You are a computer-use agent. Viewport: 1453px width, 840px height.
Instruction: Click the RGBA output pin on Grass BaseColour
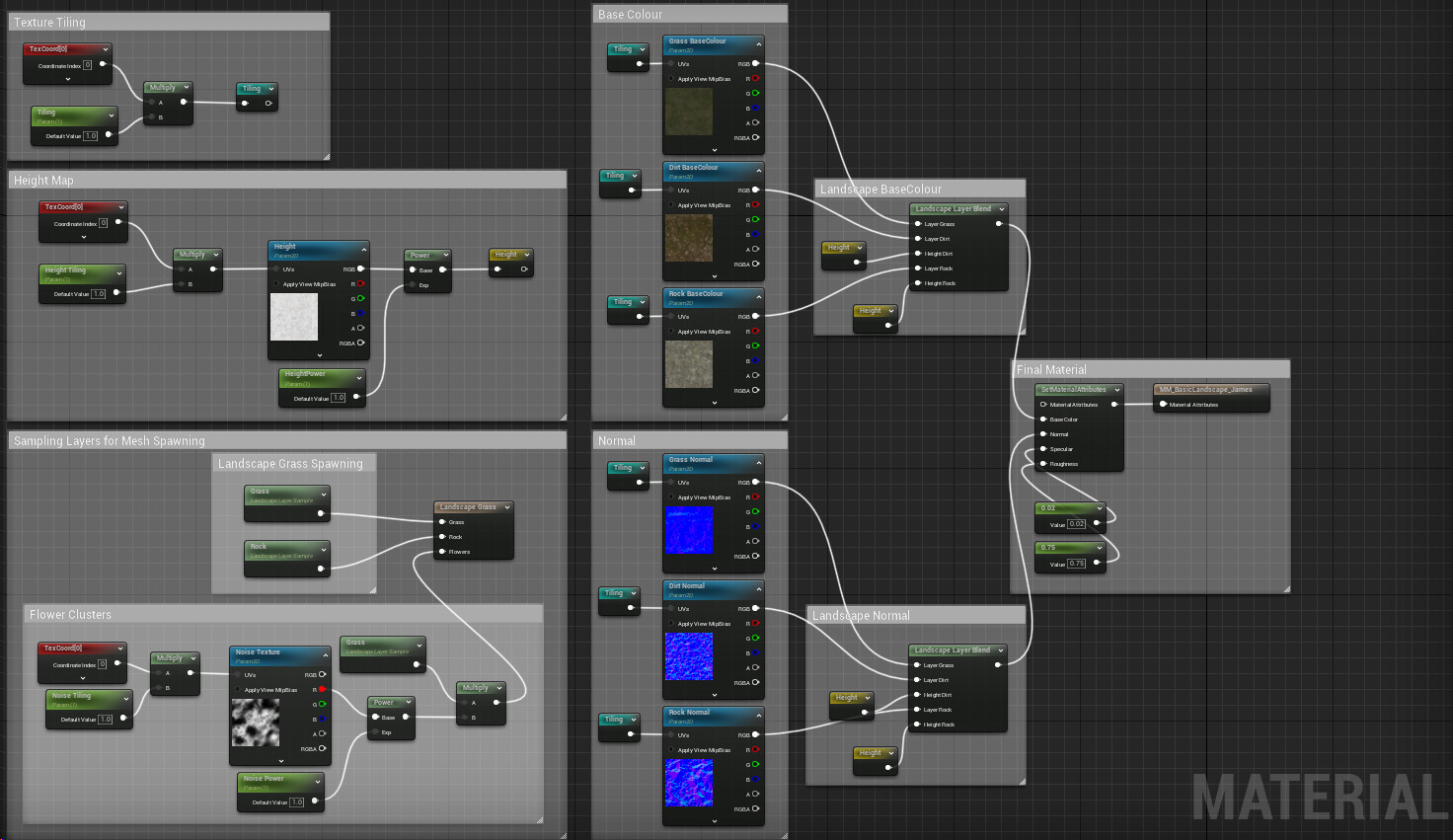756,138
